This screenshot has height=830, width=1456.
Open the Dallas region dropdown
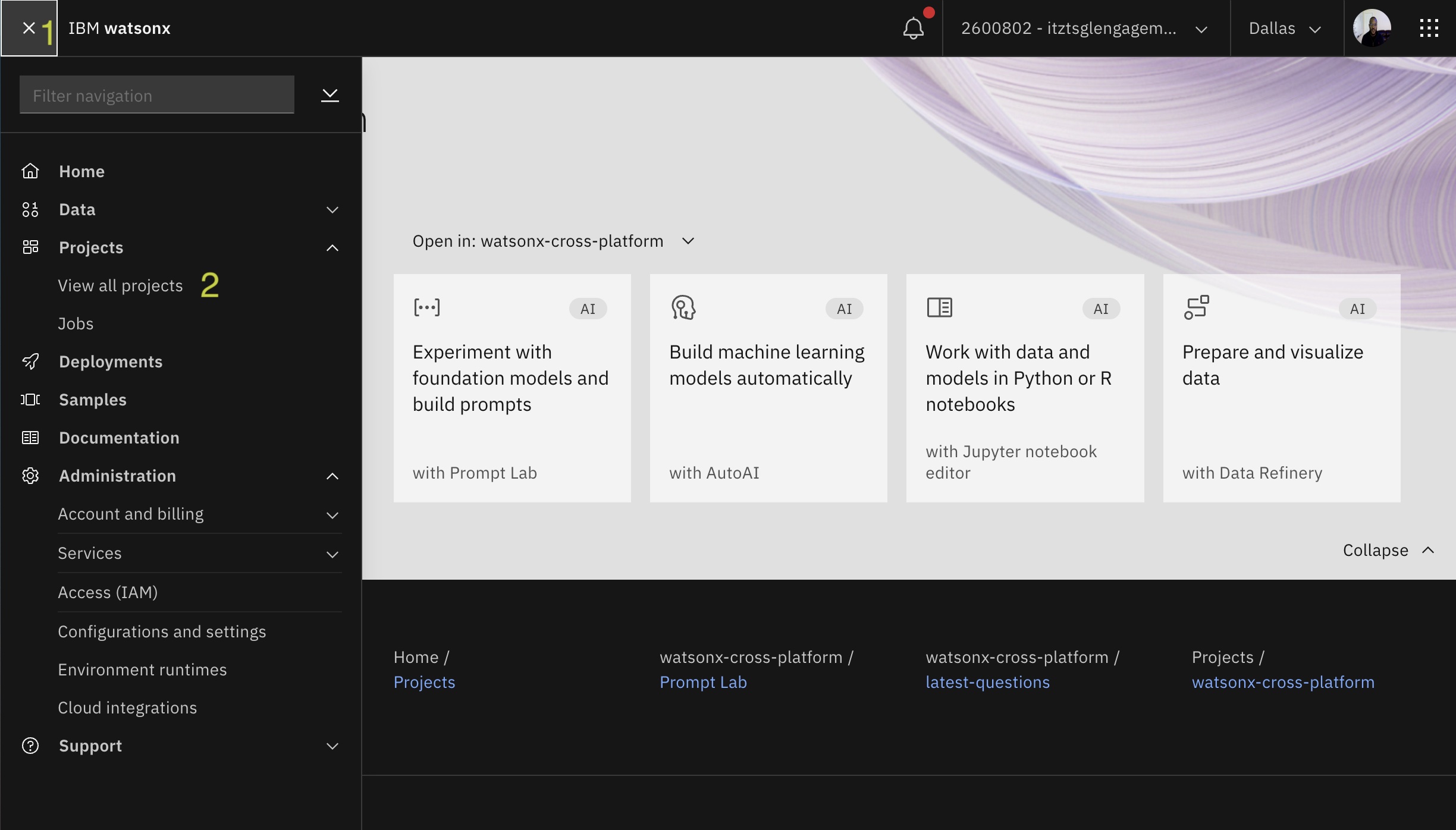(1286, 28)
